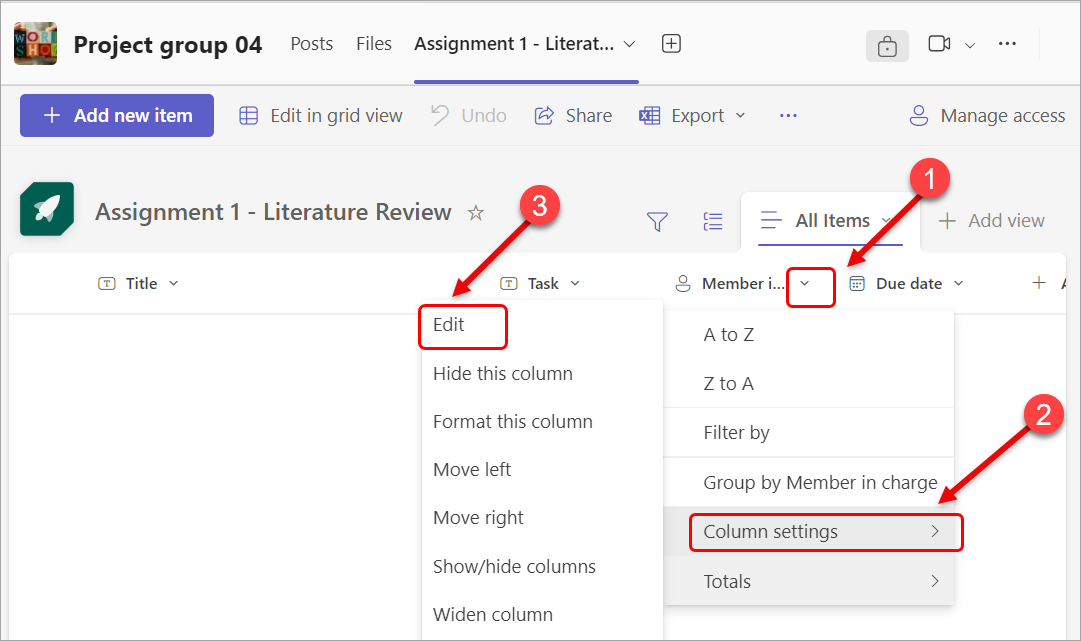Start a meeting with the camera icon
Viewport: 1081px width, 641px height.
pos(937,43)
